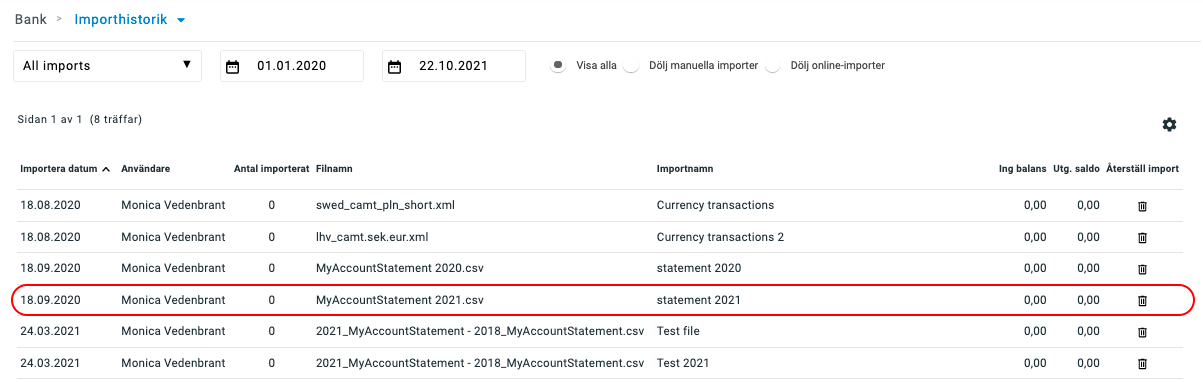The image size is (1203, 382).
Task: Delete the Test file import
Action: click(x=1142, y=332)
